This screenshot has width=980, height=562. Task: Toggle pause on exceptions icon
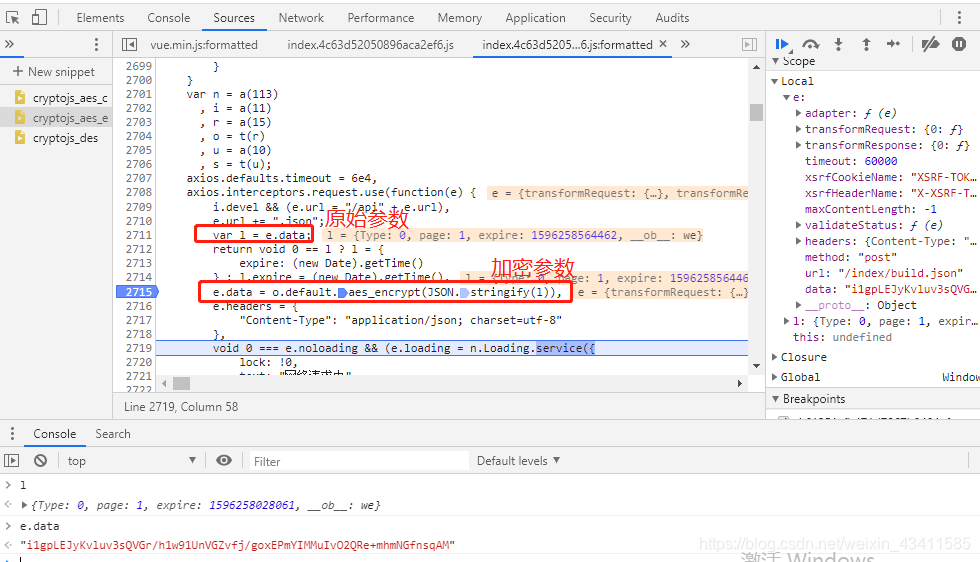click(x=959, y=44)
